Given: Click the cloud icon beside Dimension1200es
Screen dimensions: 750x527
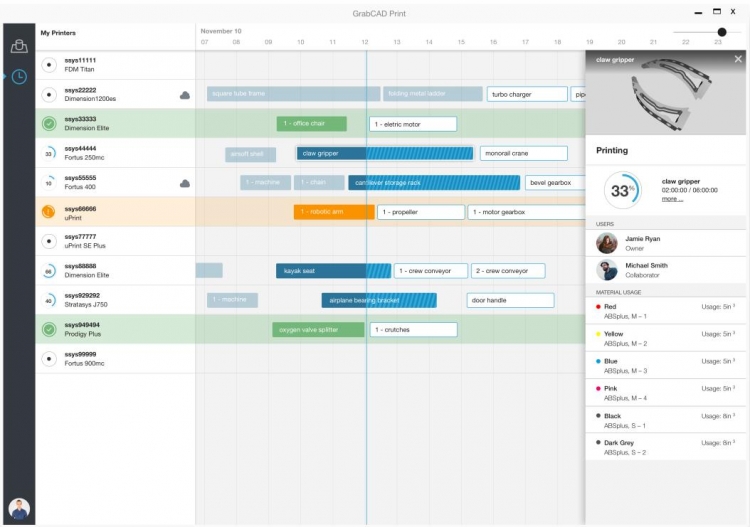Looking at the screenshot, I should (x=185, y=95).
